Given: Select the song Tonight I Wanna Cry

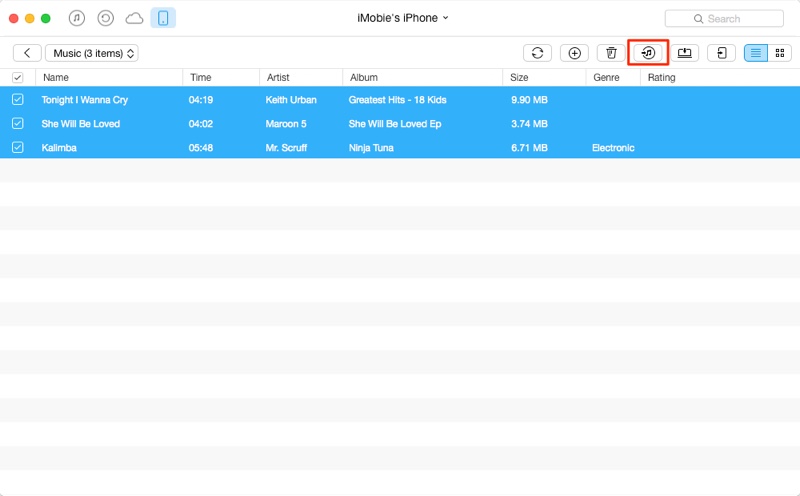Looking at the screenshot, I should coord(85,100).
